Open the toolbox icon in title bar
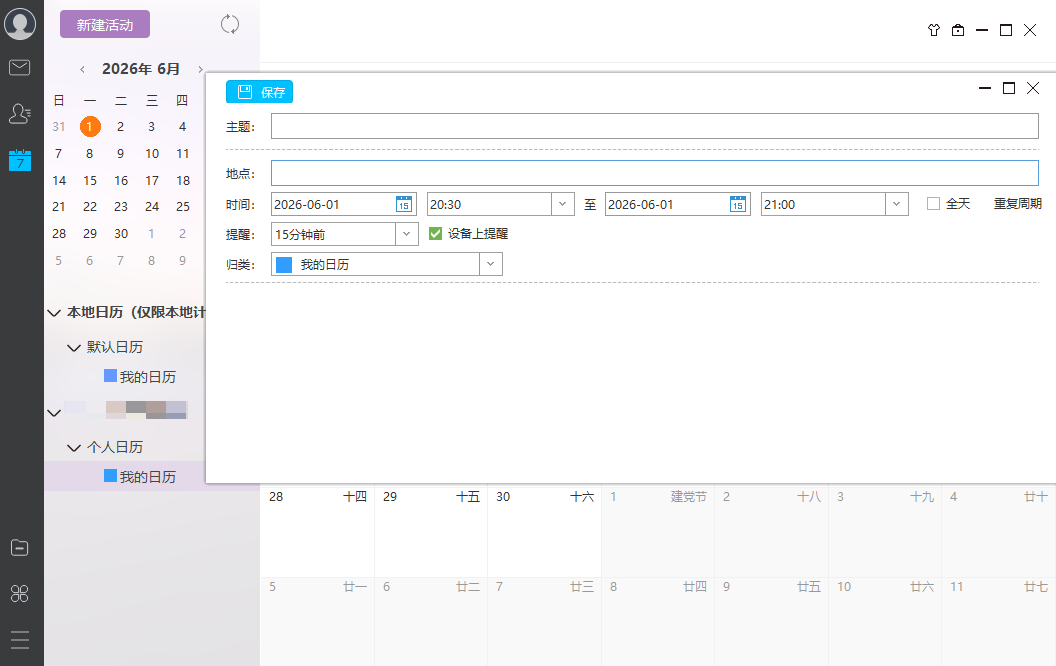Viewport: 1056px width, 666px height. (958, 30)
